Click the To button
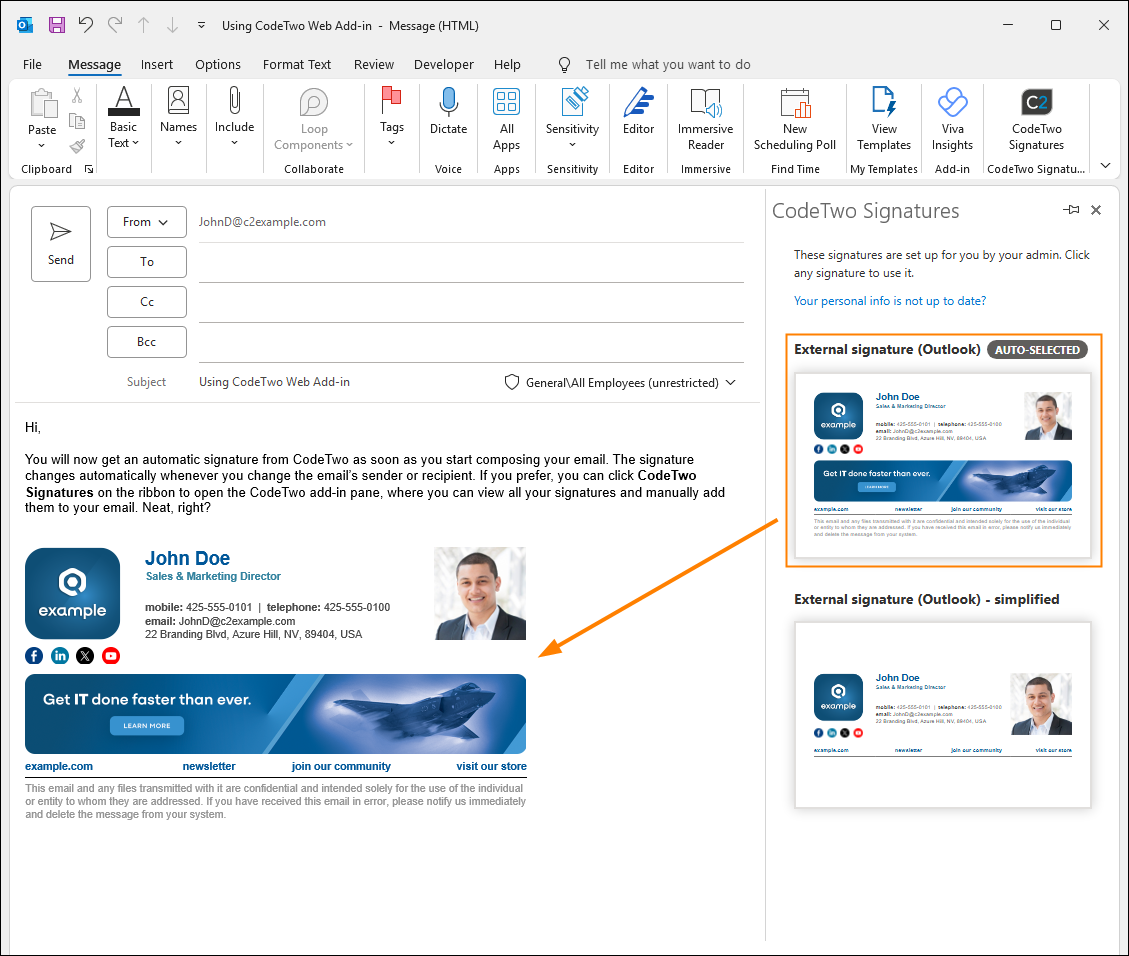Image resolution: width=1129 pixels, height=956 pixels. pyautogui.click(x=147, y=262)
